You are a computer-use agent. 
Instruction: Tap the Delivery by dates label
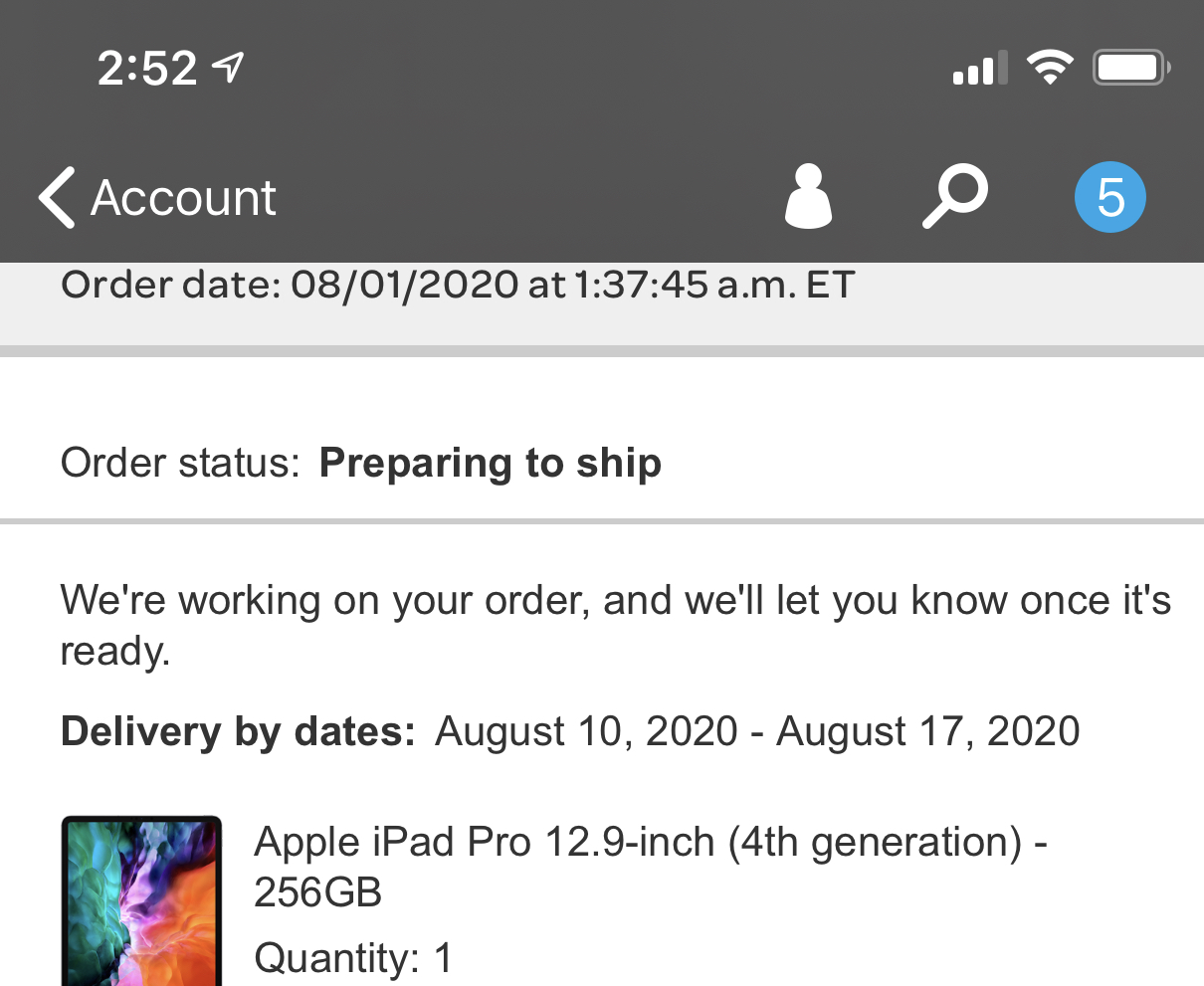pos(238,732)
